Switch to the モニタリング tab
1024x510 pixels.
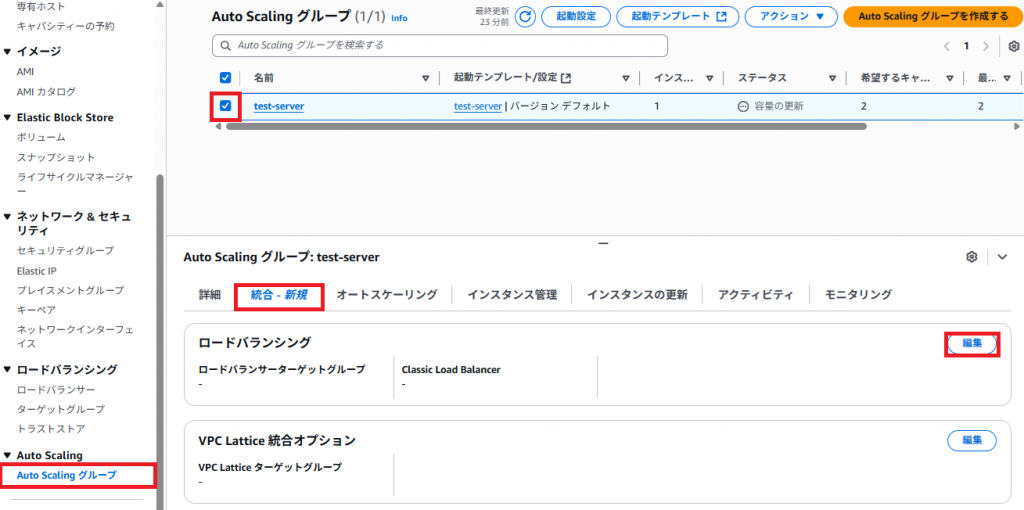[x=858, y=295]
